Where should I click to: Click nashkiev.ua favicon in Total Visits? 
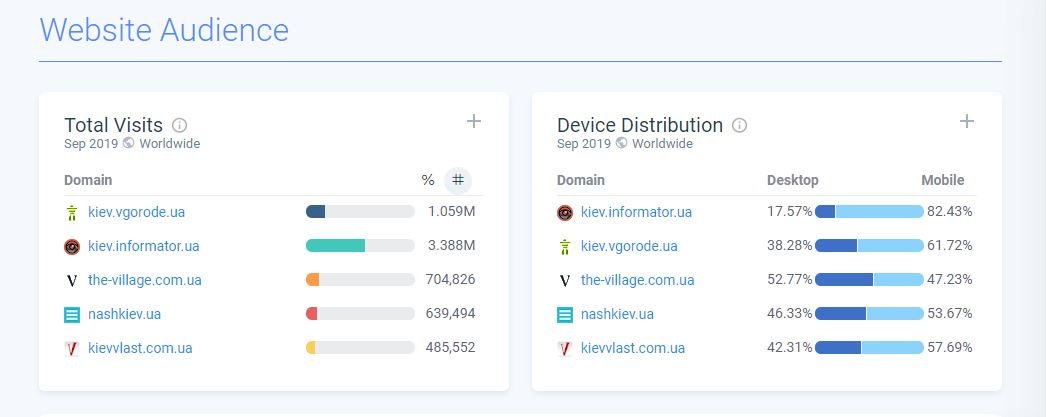[72, 314]
